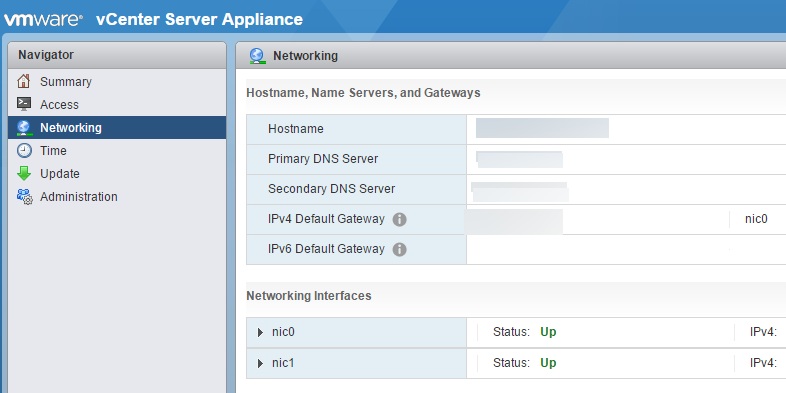Click the Hostname label

tap(296, 129)
